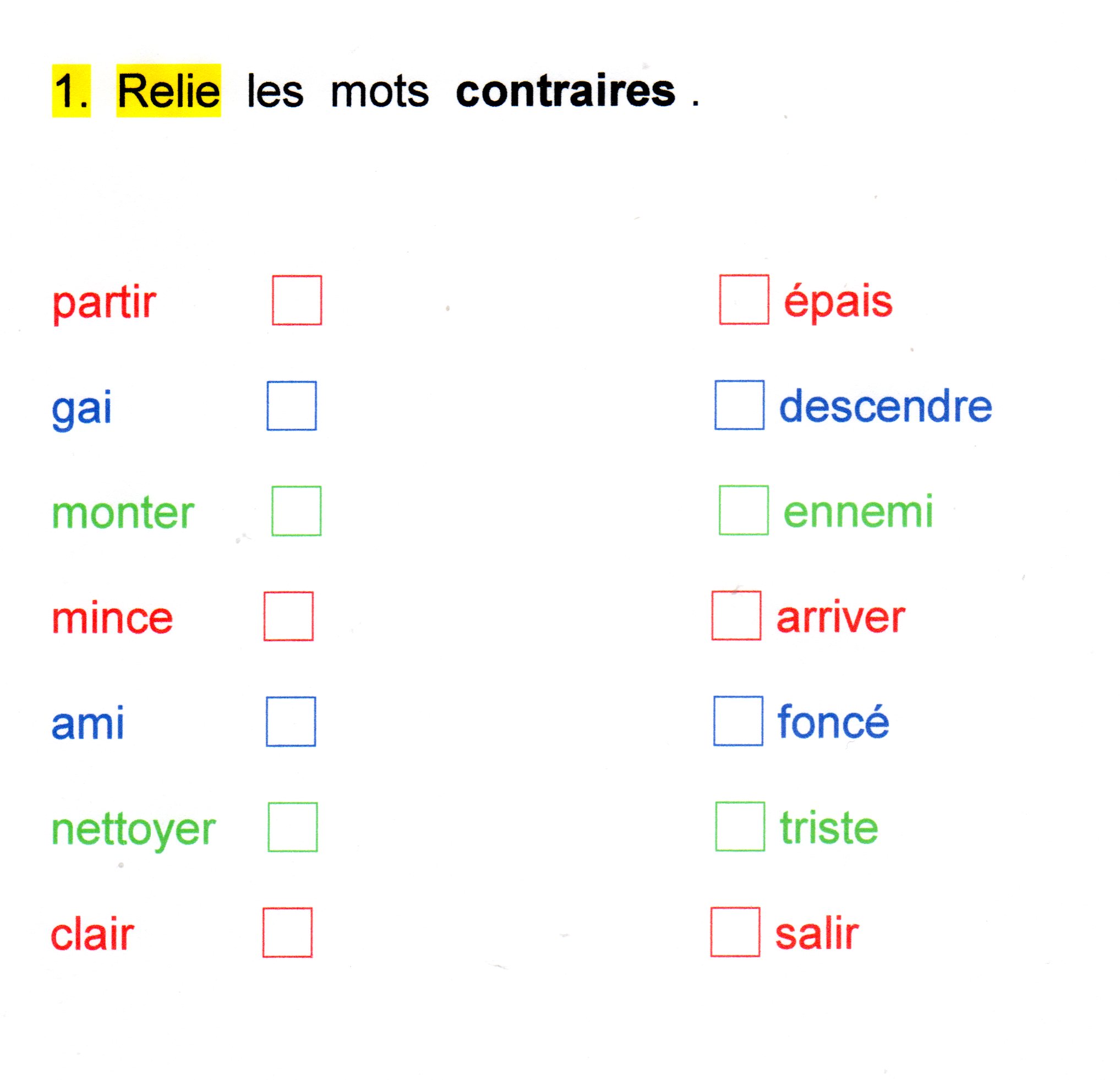Select the box beside clair
This screenshot has height=1080, width=1120.
(x=287, y=932)
